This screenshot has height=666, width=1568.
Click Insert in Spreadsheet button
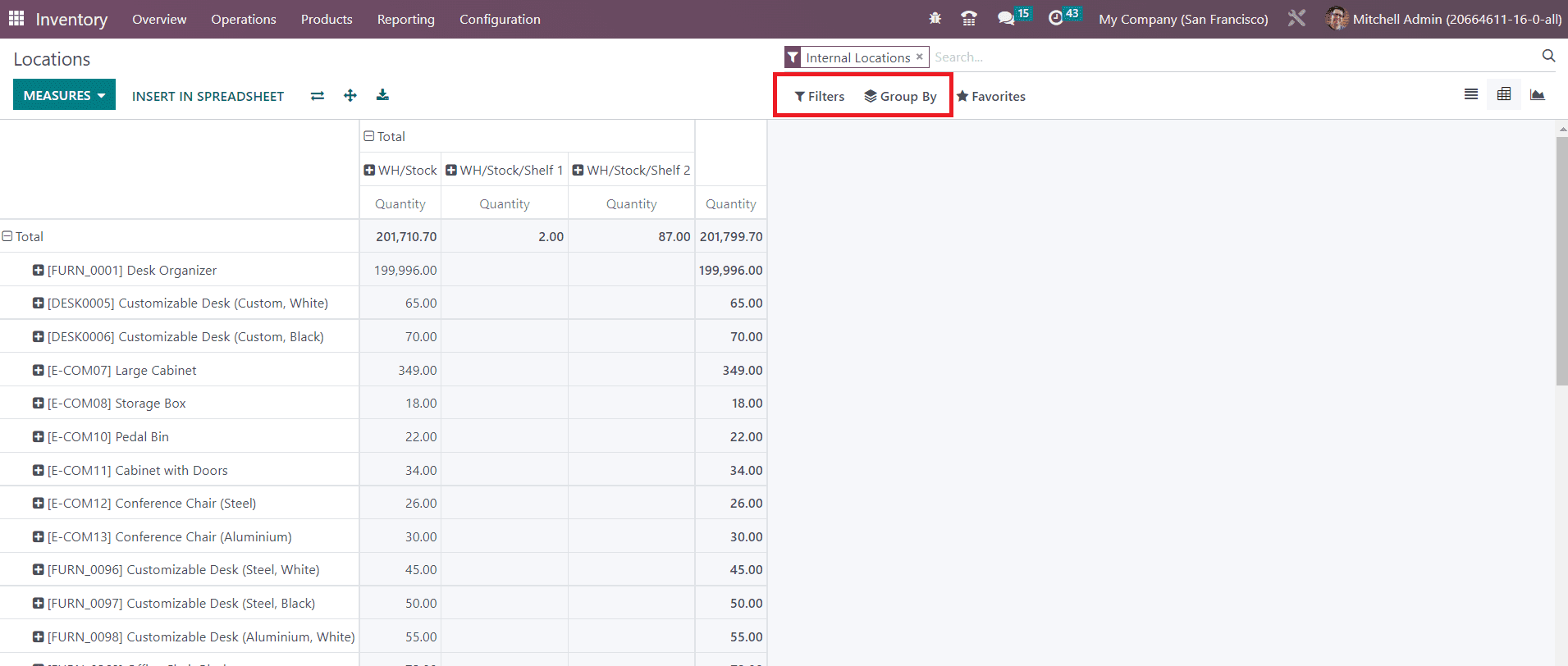pos(208,96)
